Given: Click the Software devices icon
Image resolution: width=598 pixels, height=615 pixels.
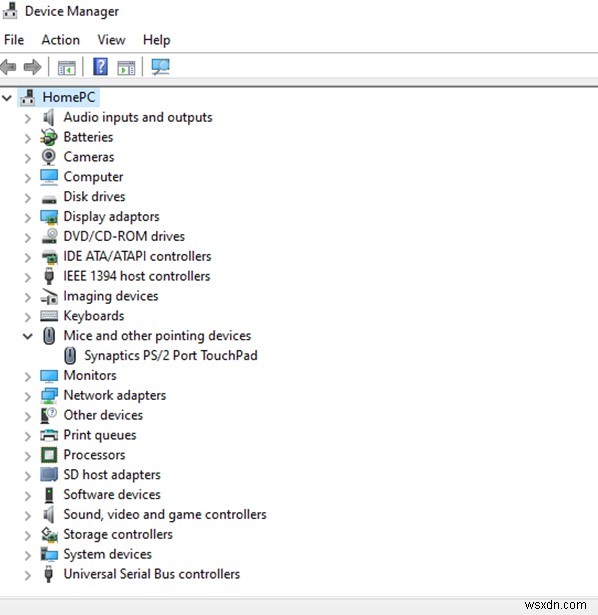Looking at the screenshot, I should [x=49, y=495].
